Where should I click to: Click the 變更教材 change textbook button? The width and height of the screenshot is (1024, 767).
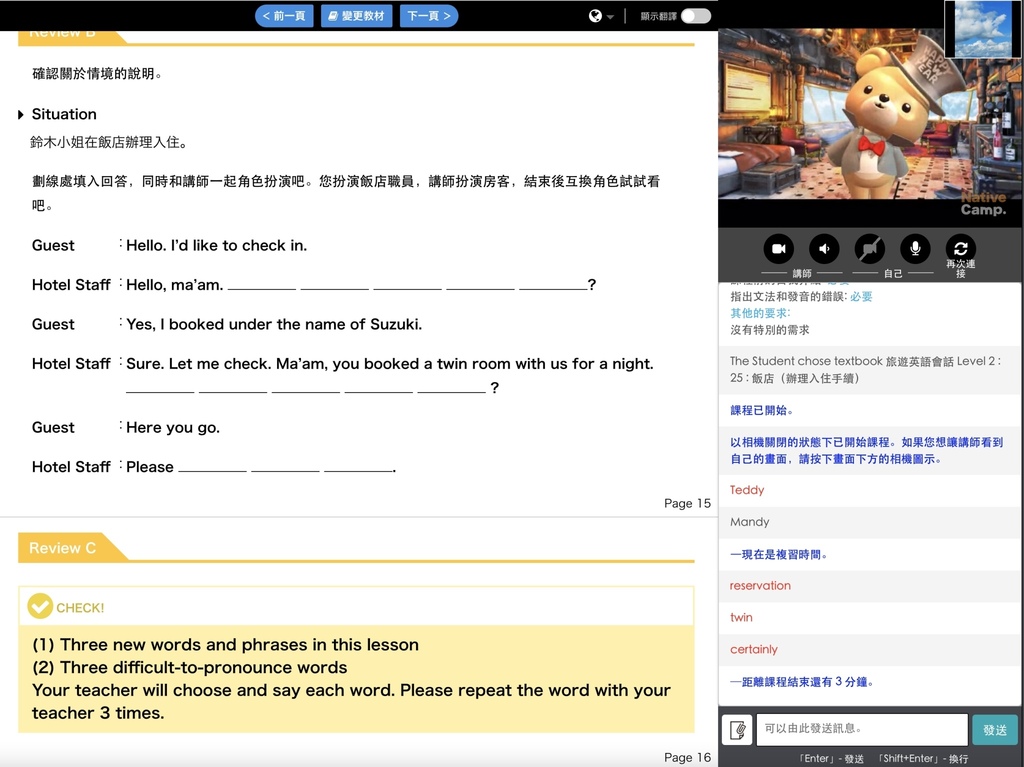[357, 16]
